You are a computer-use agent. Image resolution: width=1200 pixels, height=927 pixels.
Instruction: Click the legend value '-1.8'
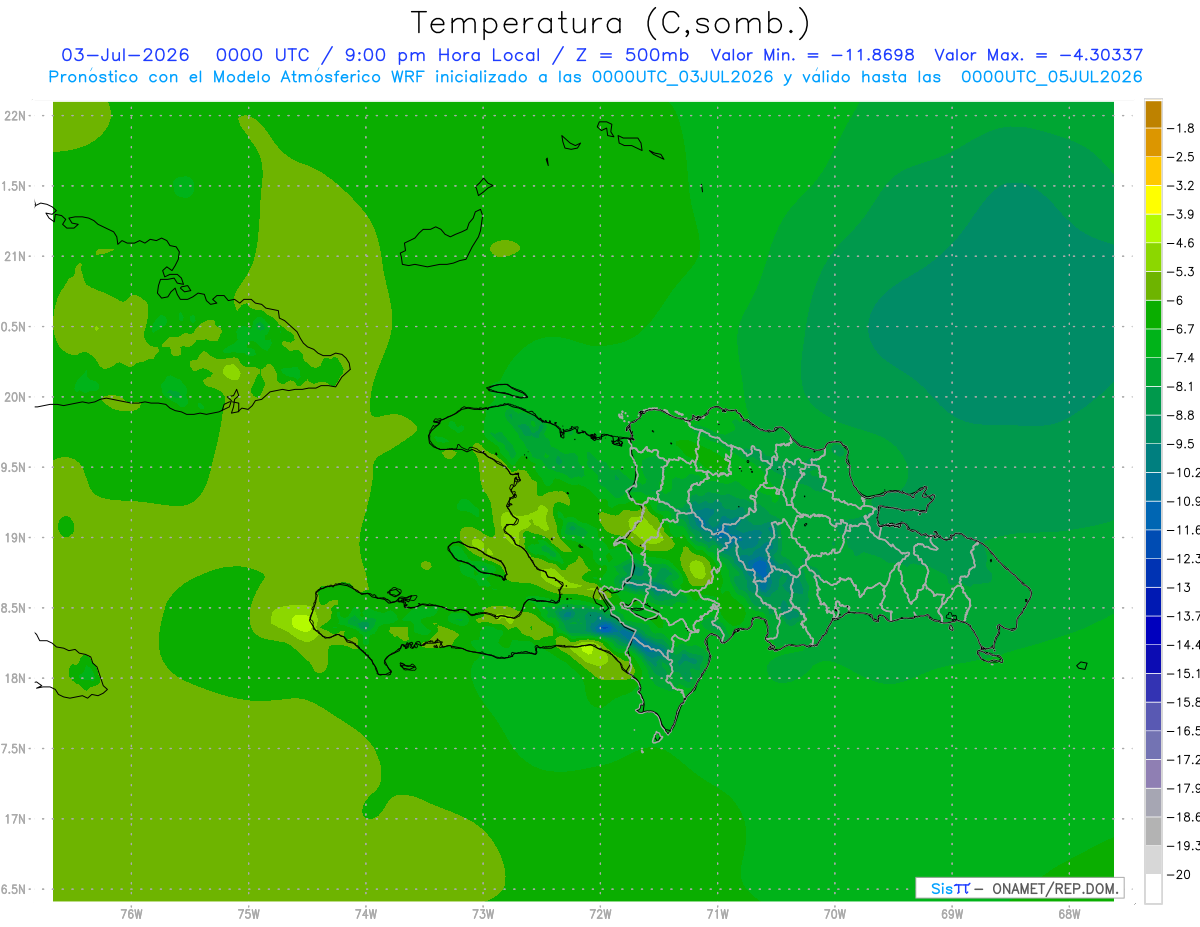point(1182,128)
